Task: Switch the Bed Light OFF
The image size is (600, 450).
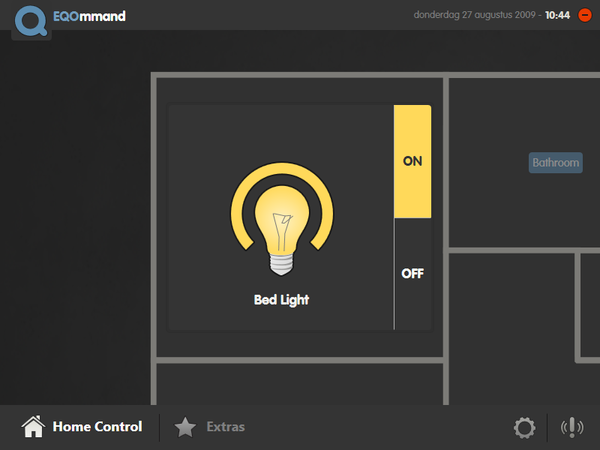Action: [x=412, y=274]
